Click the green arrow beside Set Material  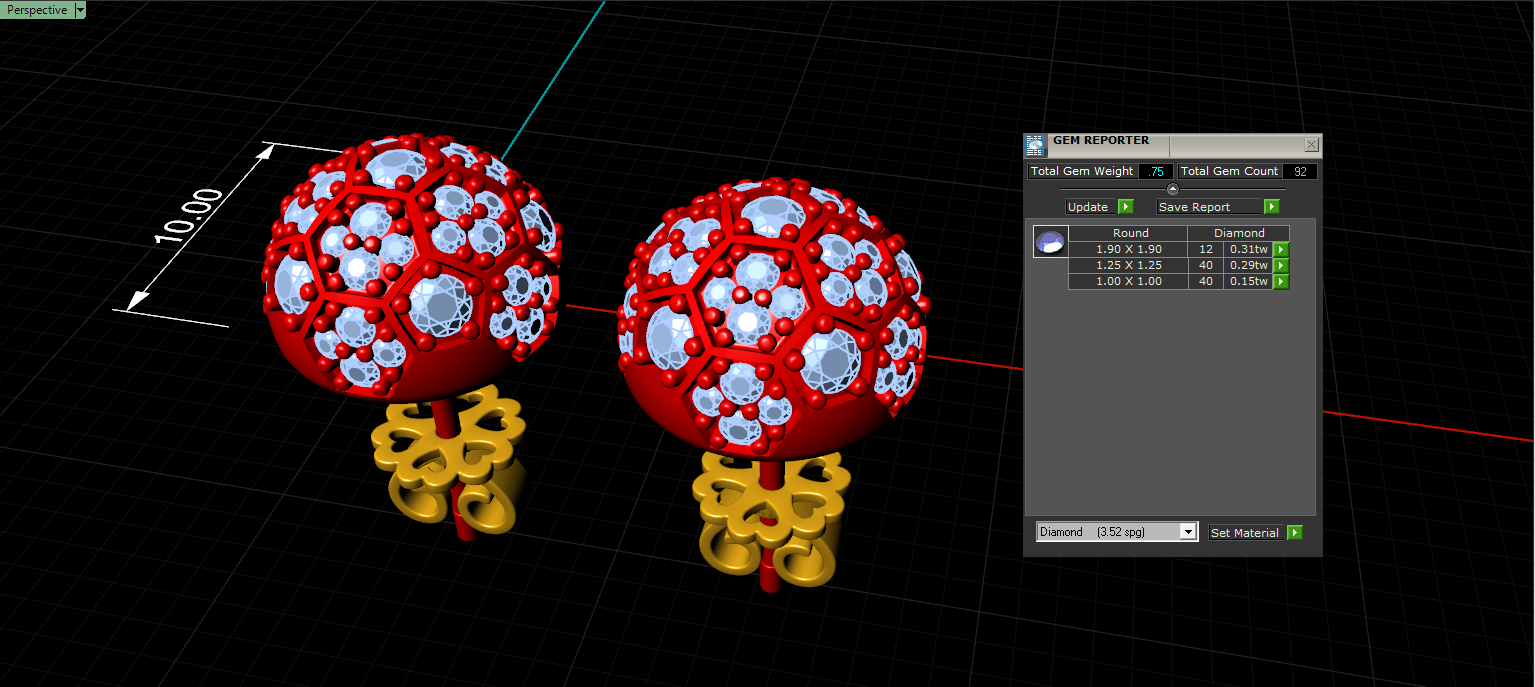(x=1295, y=533)
